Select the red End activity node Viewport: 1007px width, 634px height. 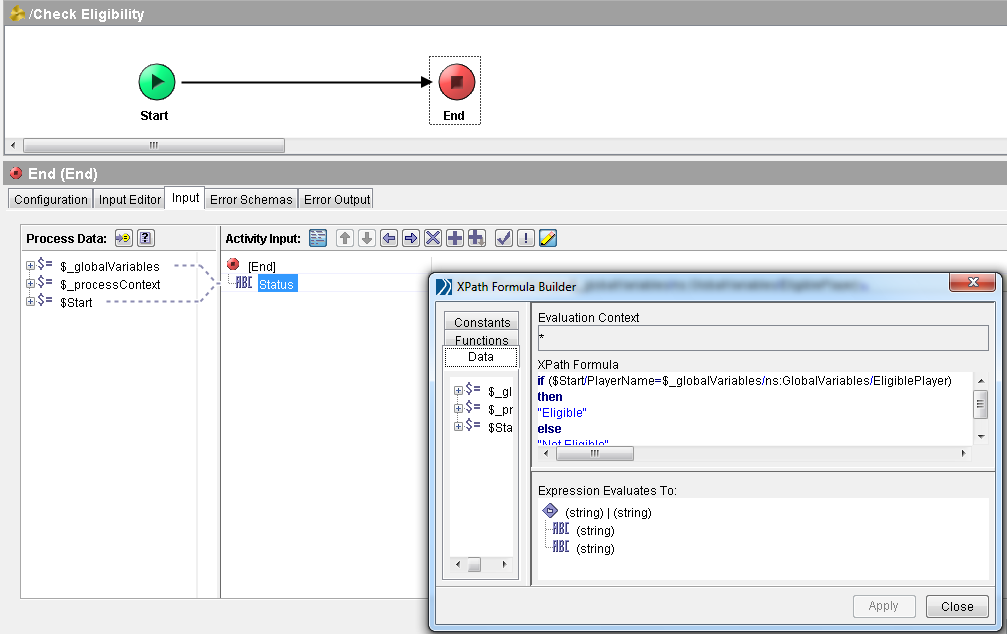(x=457, y=82)
